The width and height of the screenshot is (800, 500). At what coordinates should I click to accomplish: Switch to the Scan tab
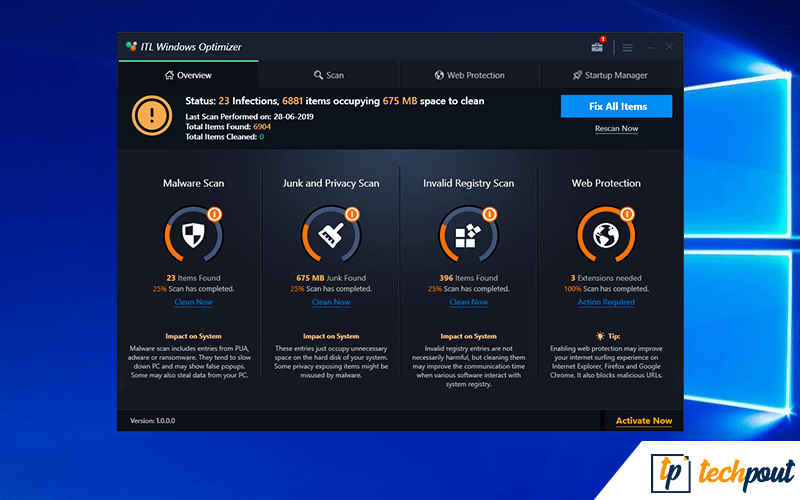pos(329,75)
